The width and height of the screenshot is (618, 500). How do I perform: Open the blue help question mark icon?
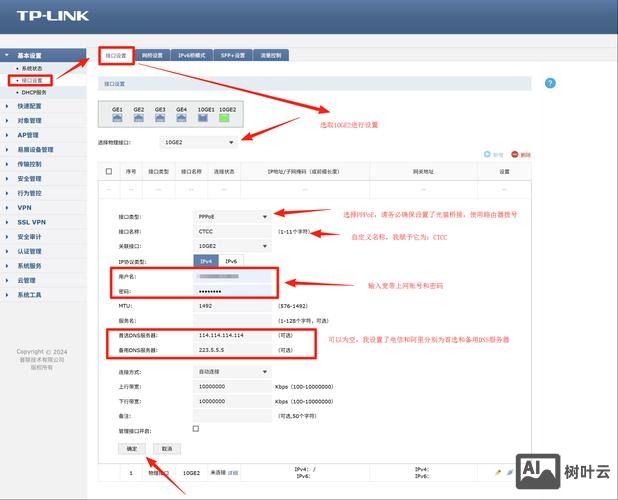[x=550, y=83]
